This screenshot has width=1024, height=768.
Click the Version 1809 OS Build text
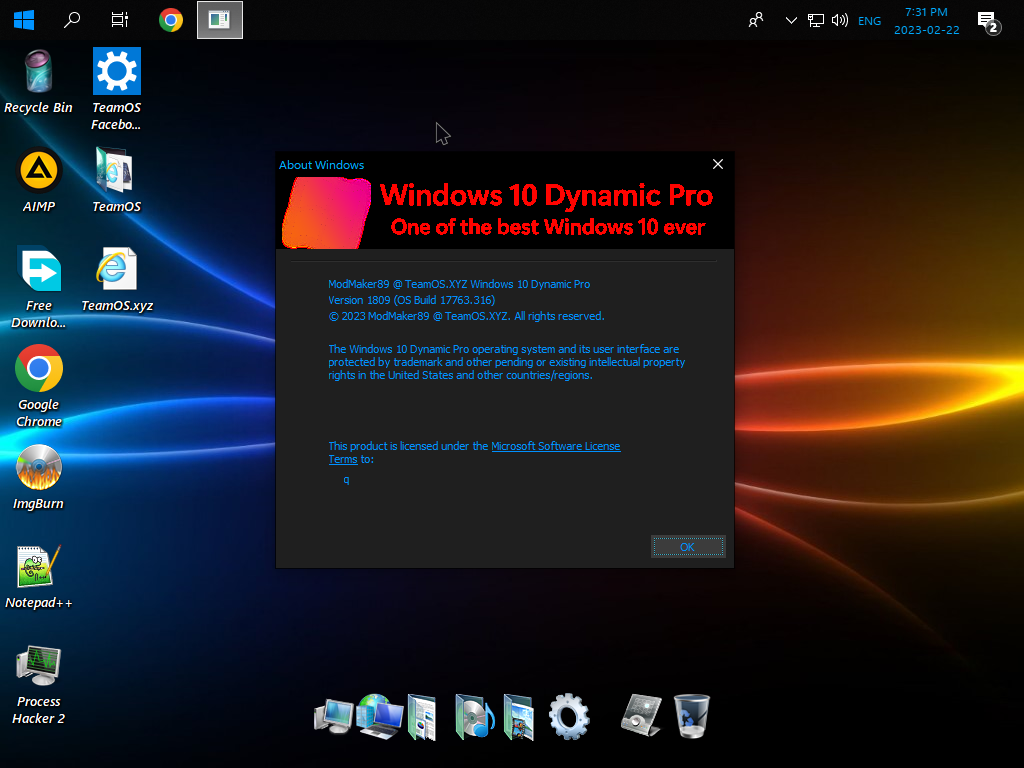pyautogui.click(x=411, y=300)
